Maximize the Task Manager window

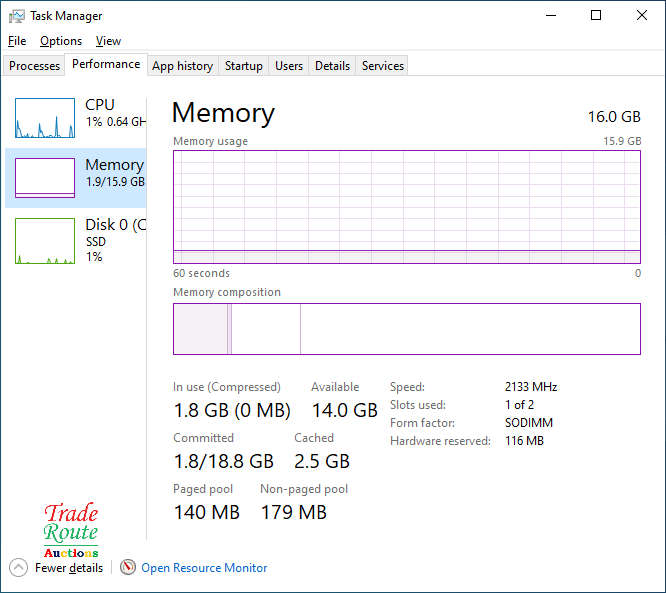tap(596, 16)
